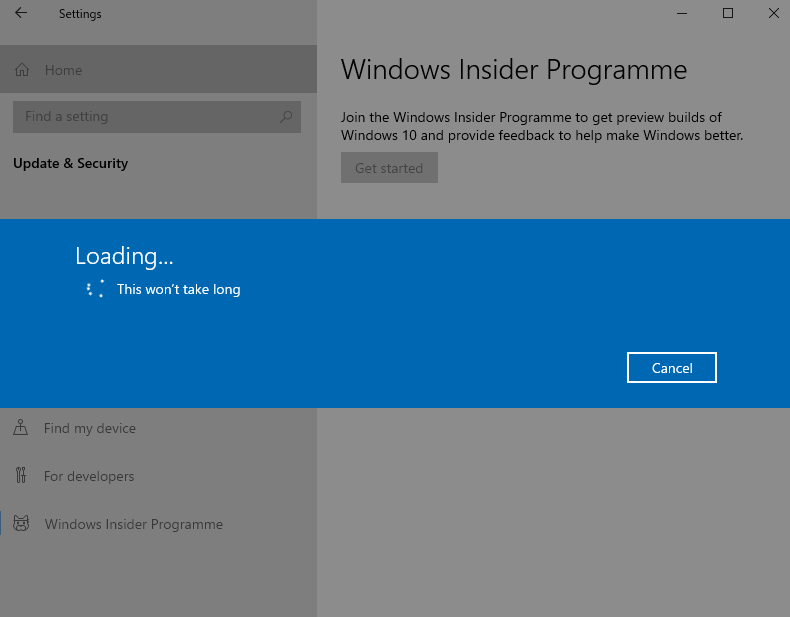Image resolution: width=790 pixels, height=617 pixels.
Task: Click the 'This won't take long' text
Action: tap(178, 289)
